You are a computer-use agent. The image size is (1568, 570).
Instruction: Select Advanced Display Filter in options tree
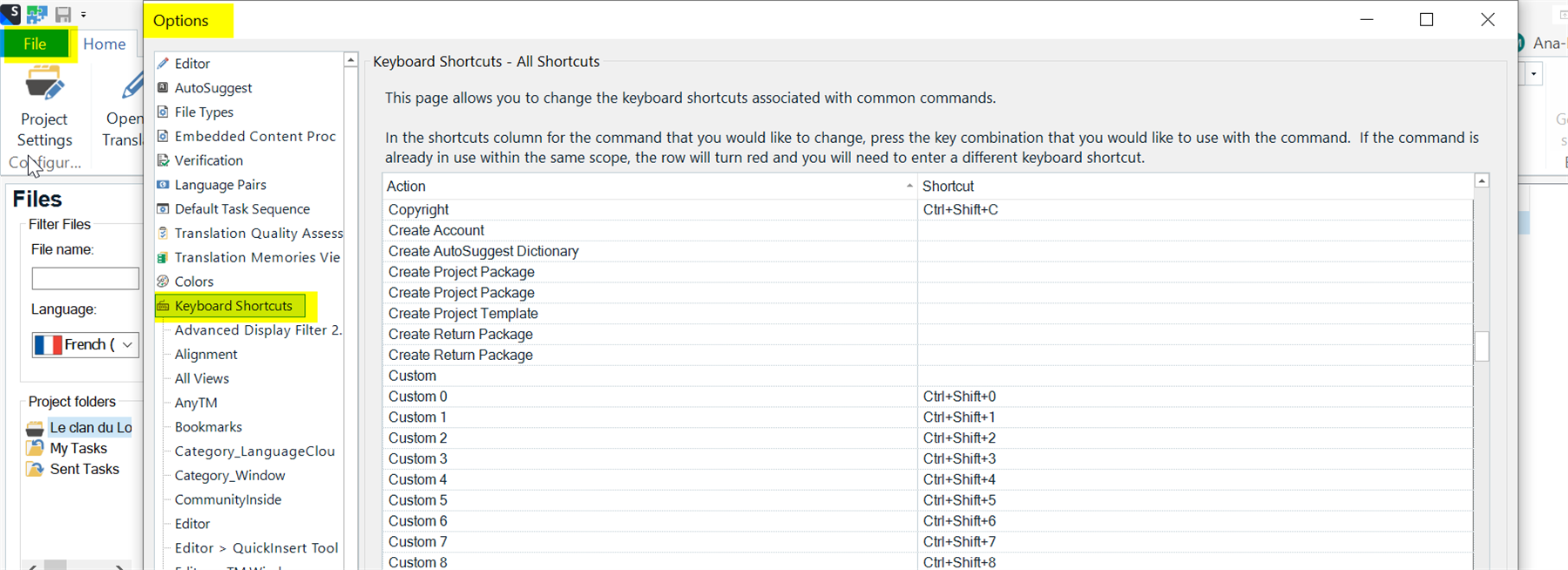click(x=258, y=330)
